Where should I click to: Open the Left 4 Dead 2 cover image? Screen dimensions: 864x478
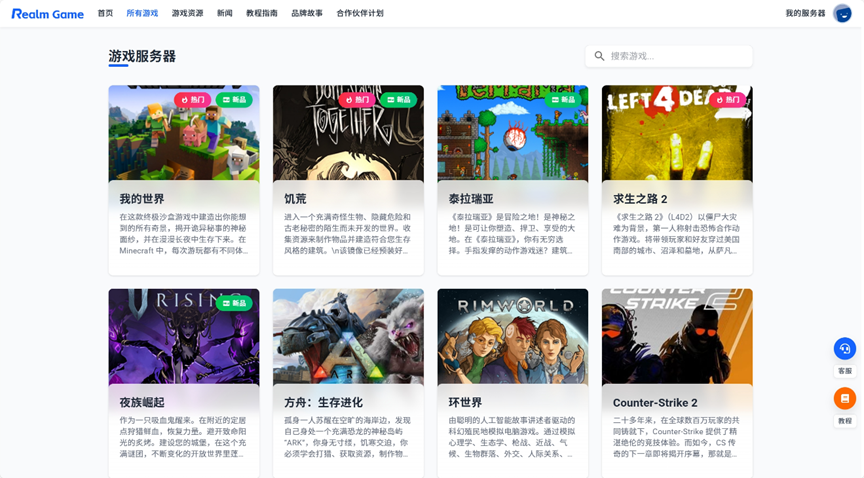click(677, 133)
